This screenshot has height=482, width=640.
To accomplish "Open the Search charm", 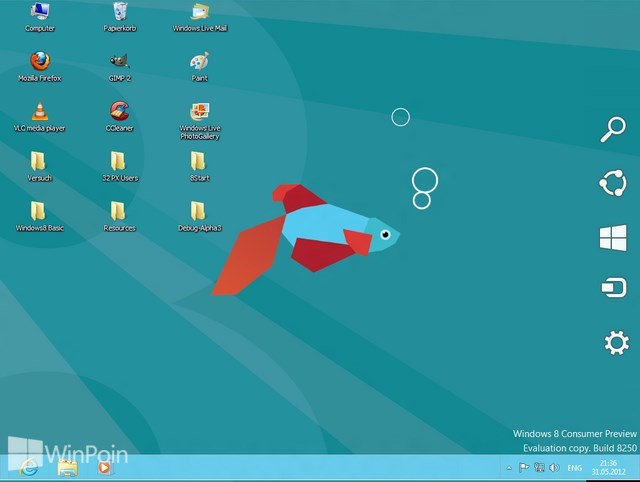I will click(x=613, y=129).
